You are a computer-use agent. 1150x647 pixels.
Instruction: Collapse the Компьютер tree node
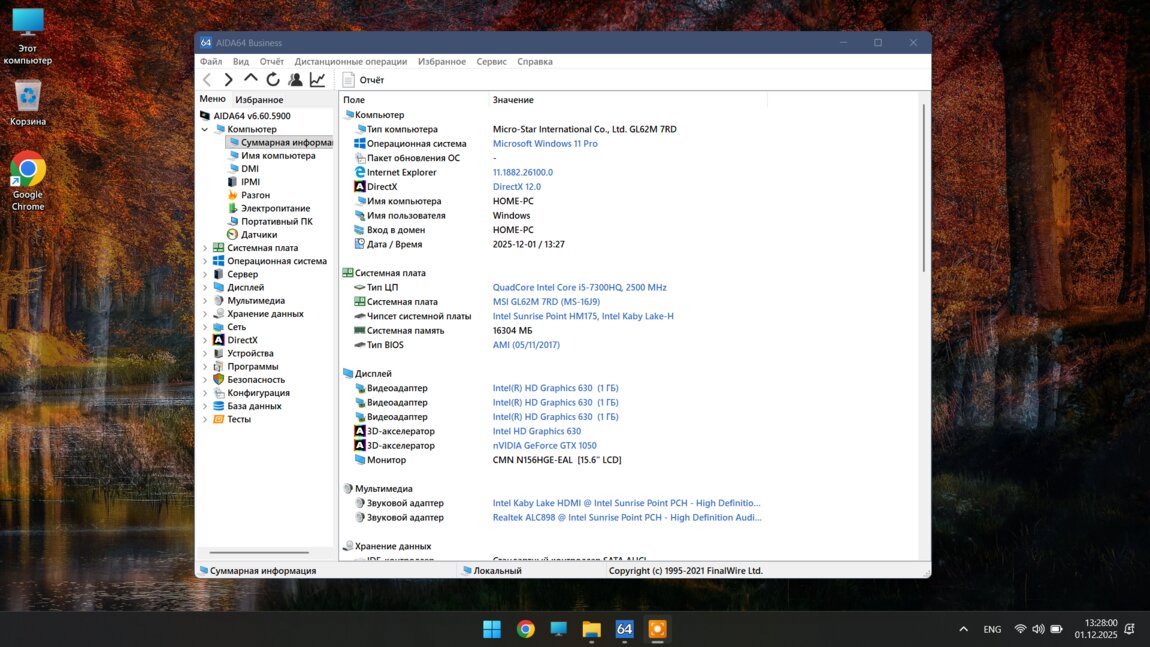205,129
